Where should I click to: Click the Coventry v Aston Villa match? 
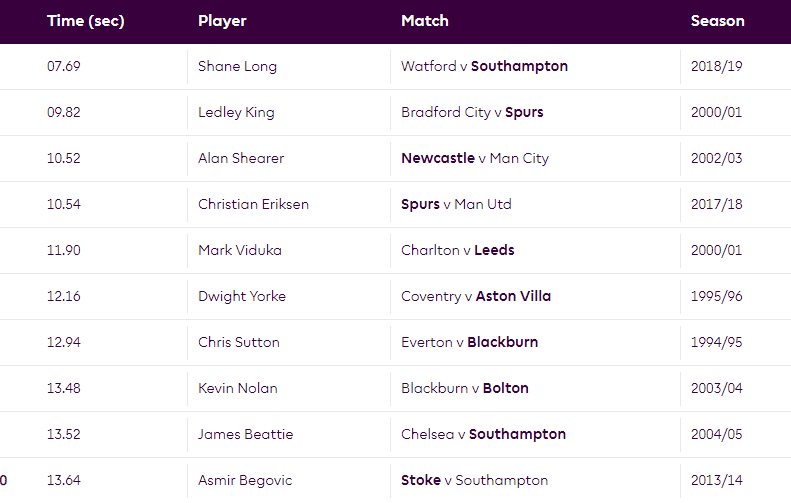pos(476,296)
